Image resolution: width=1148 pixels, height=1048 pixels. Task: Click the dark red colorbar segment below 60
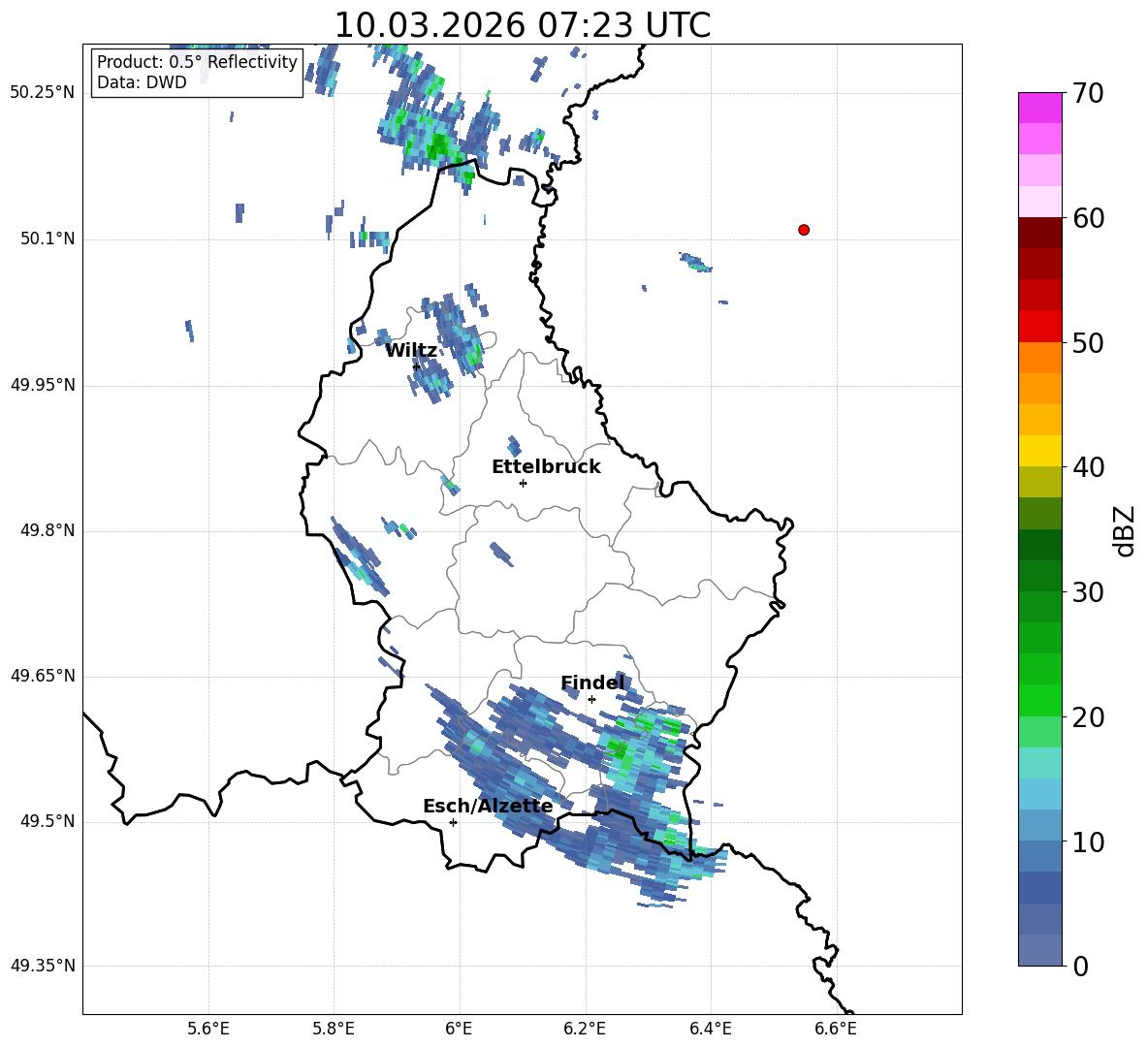pos(1039,233)
